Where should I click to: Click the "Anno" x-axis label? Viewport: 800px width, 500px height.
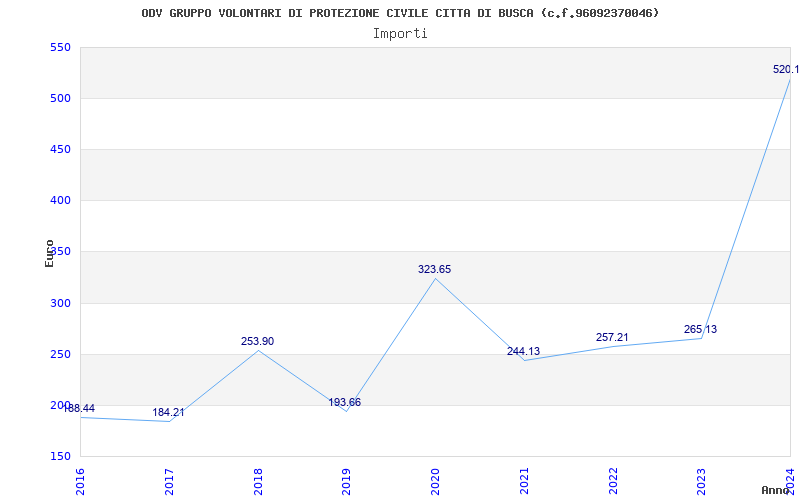[776, 490]
